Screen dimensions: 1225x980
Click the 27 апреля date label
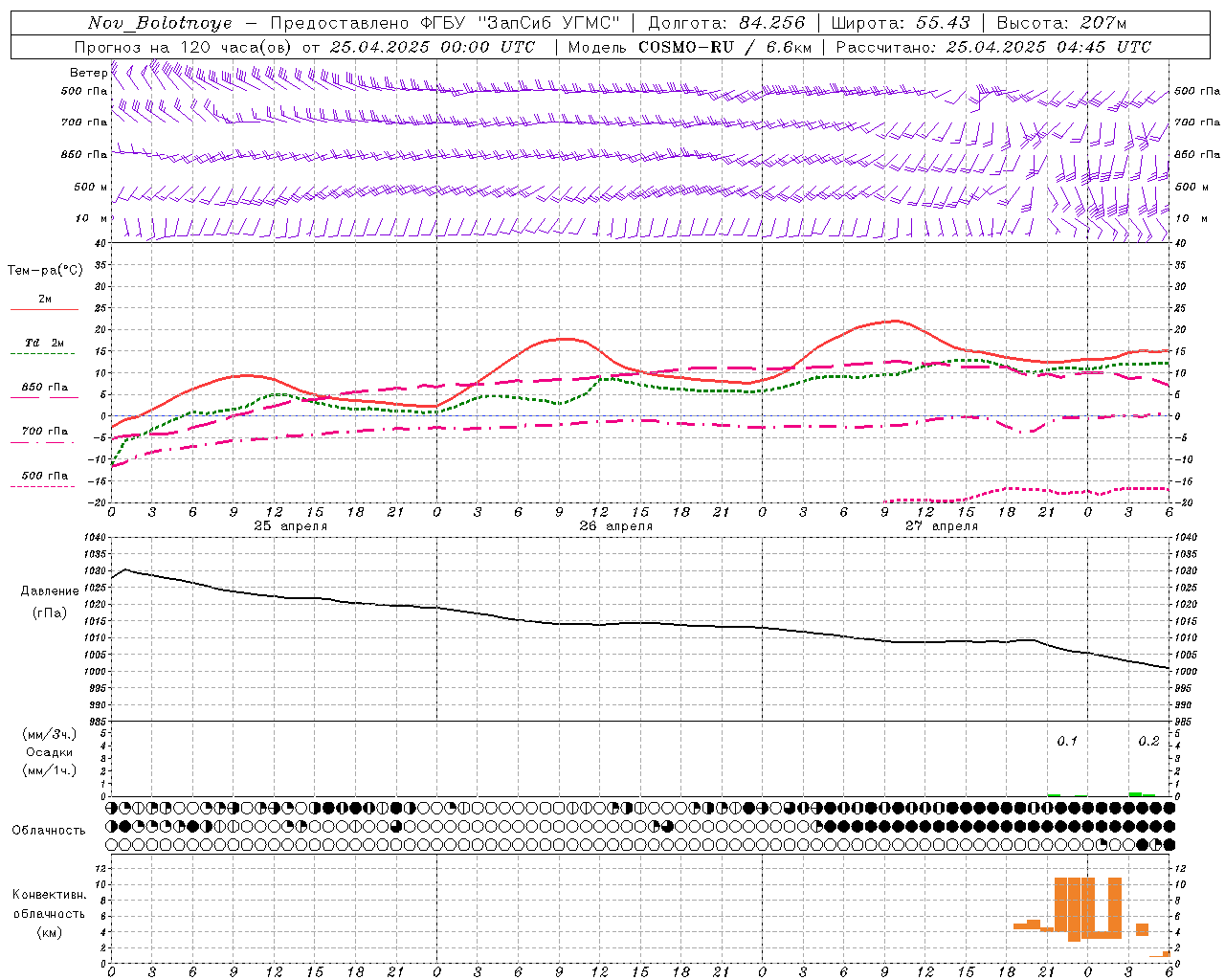click(942, 526)
